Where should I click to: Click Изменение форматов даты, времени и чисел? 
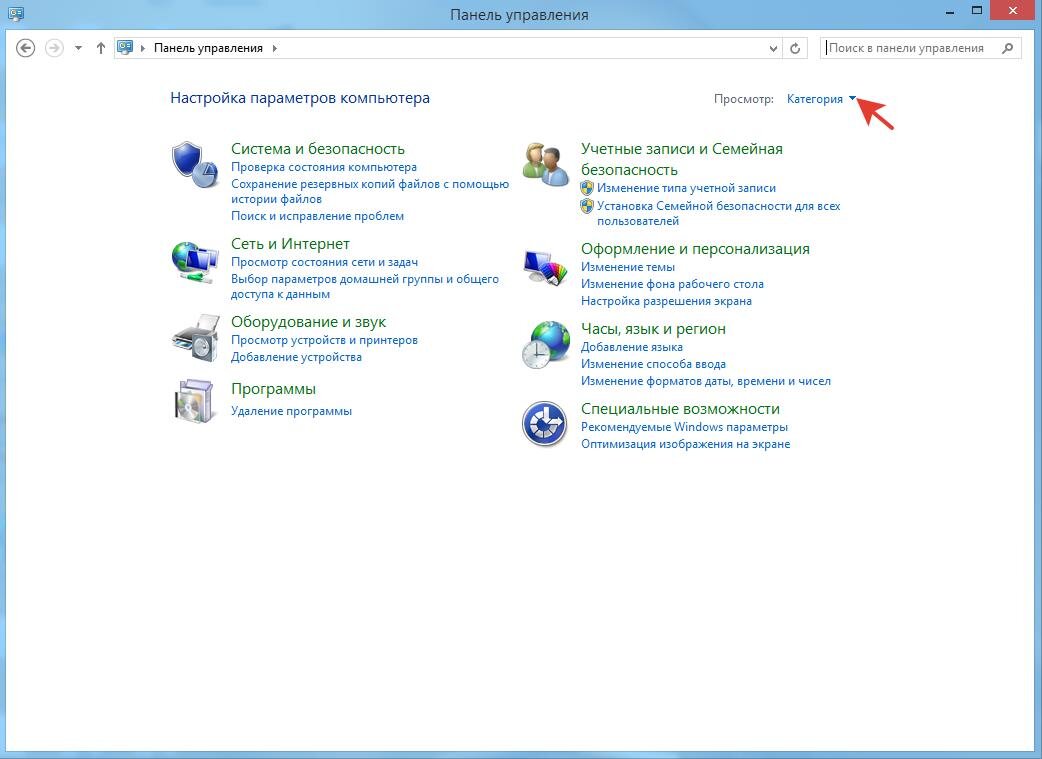[706, 381]
